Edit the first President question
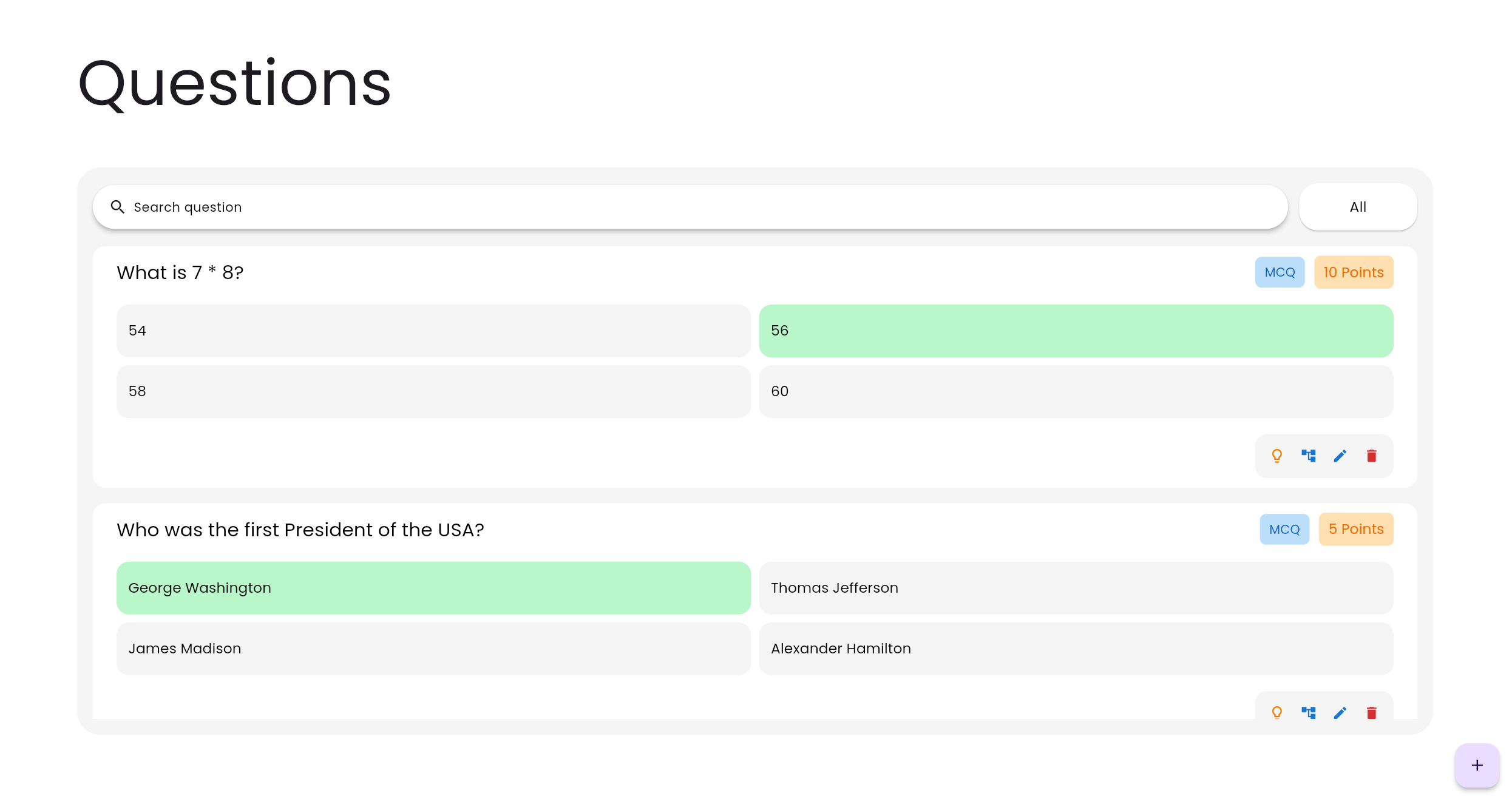 click(x=1340, y=712)
